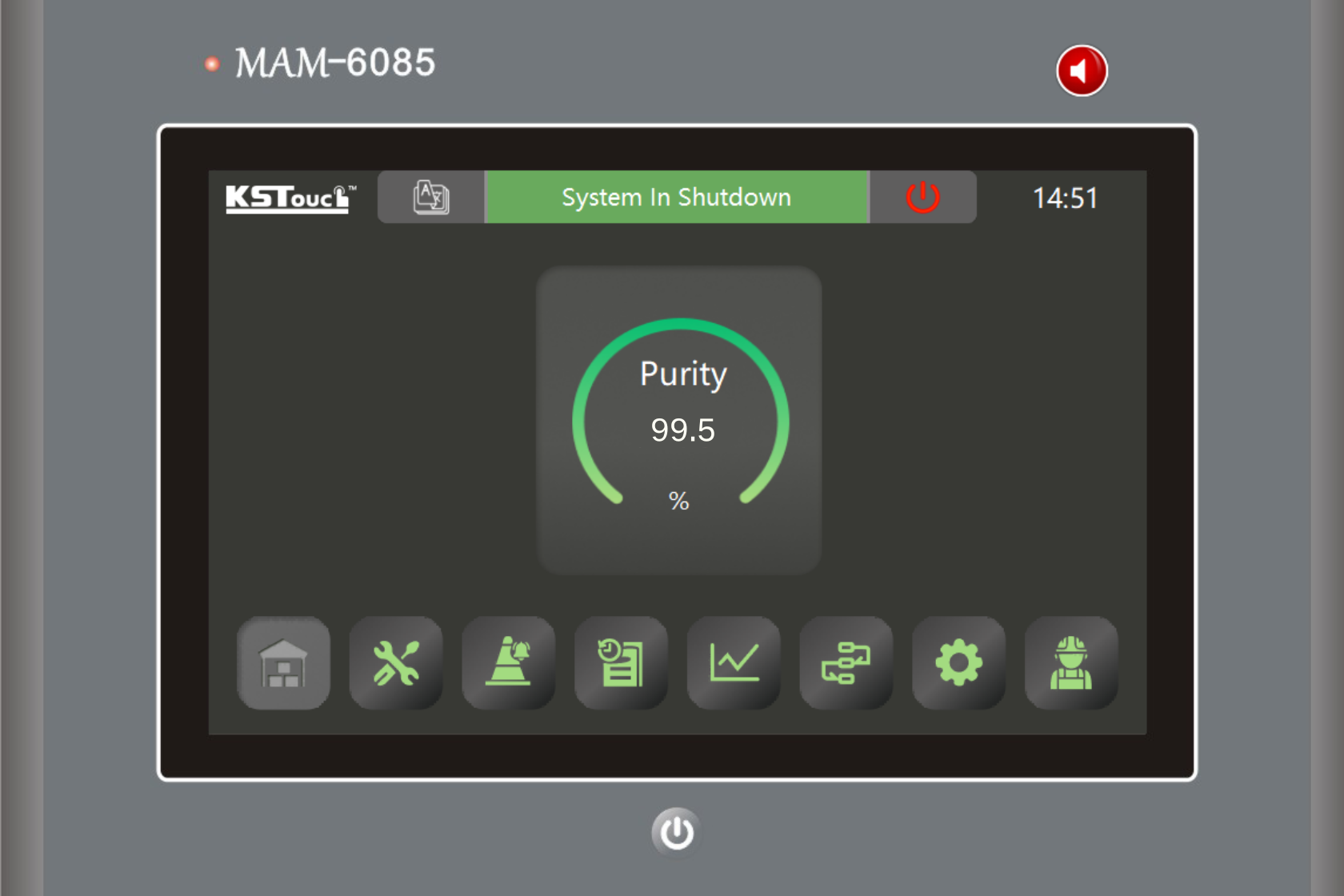Click the KSTouch logo

click(290, 198)
